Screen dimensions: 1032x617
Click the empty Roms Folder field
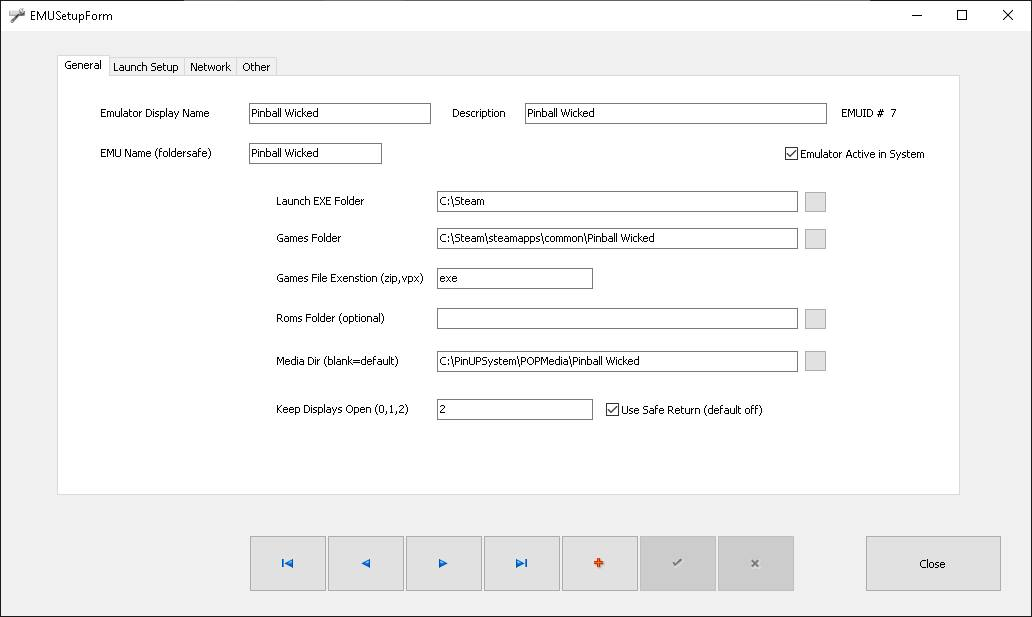tap(617, 319)
